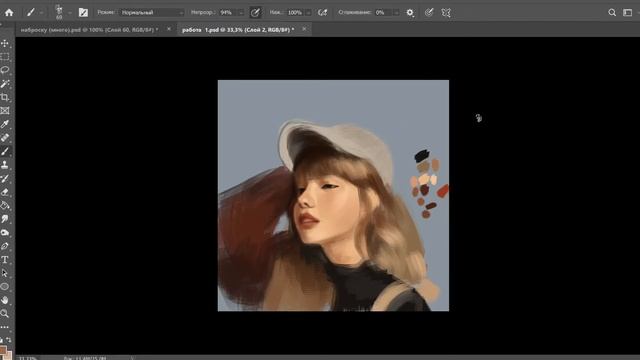Select the Magic Wand tool
Viewport: 640px width, 360px height.
(5, 84)
